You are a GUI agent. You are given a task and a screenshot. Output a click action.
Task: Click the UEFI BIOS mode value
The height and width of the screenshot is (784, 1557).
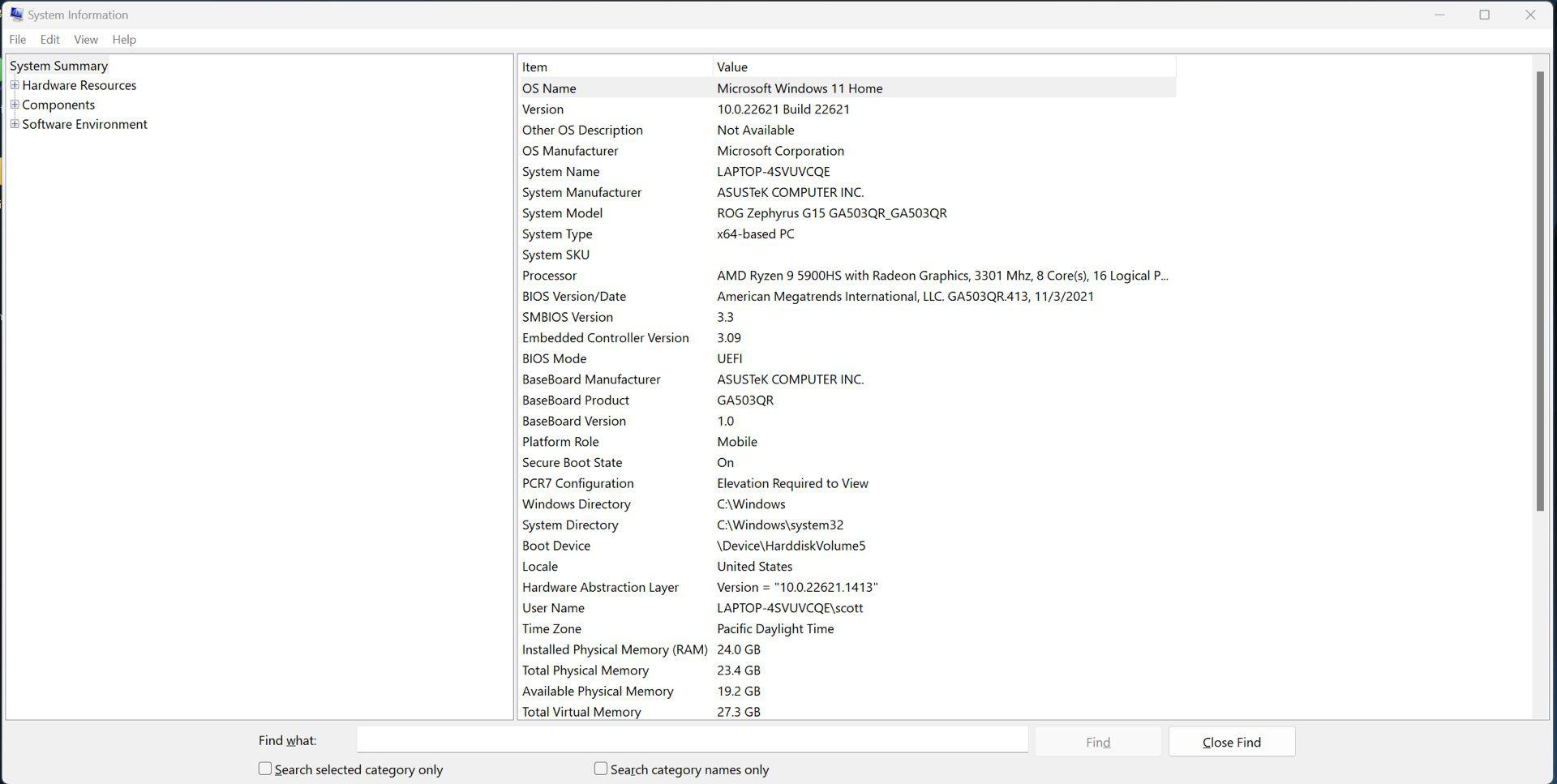coord(730,358)
